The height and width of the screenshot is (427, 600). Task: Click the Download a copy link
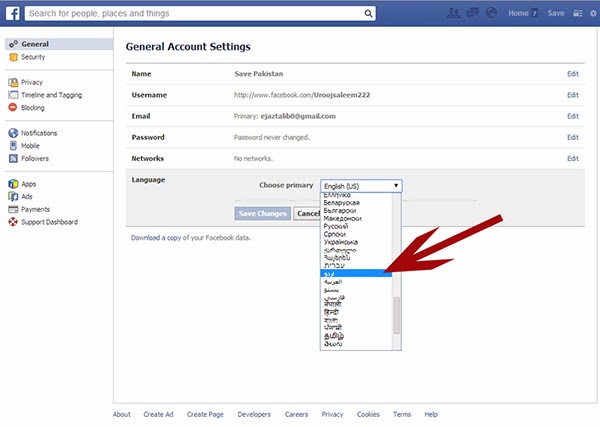(x=156, y=238)
